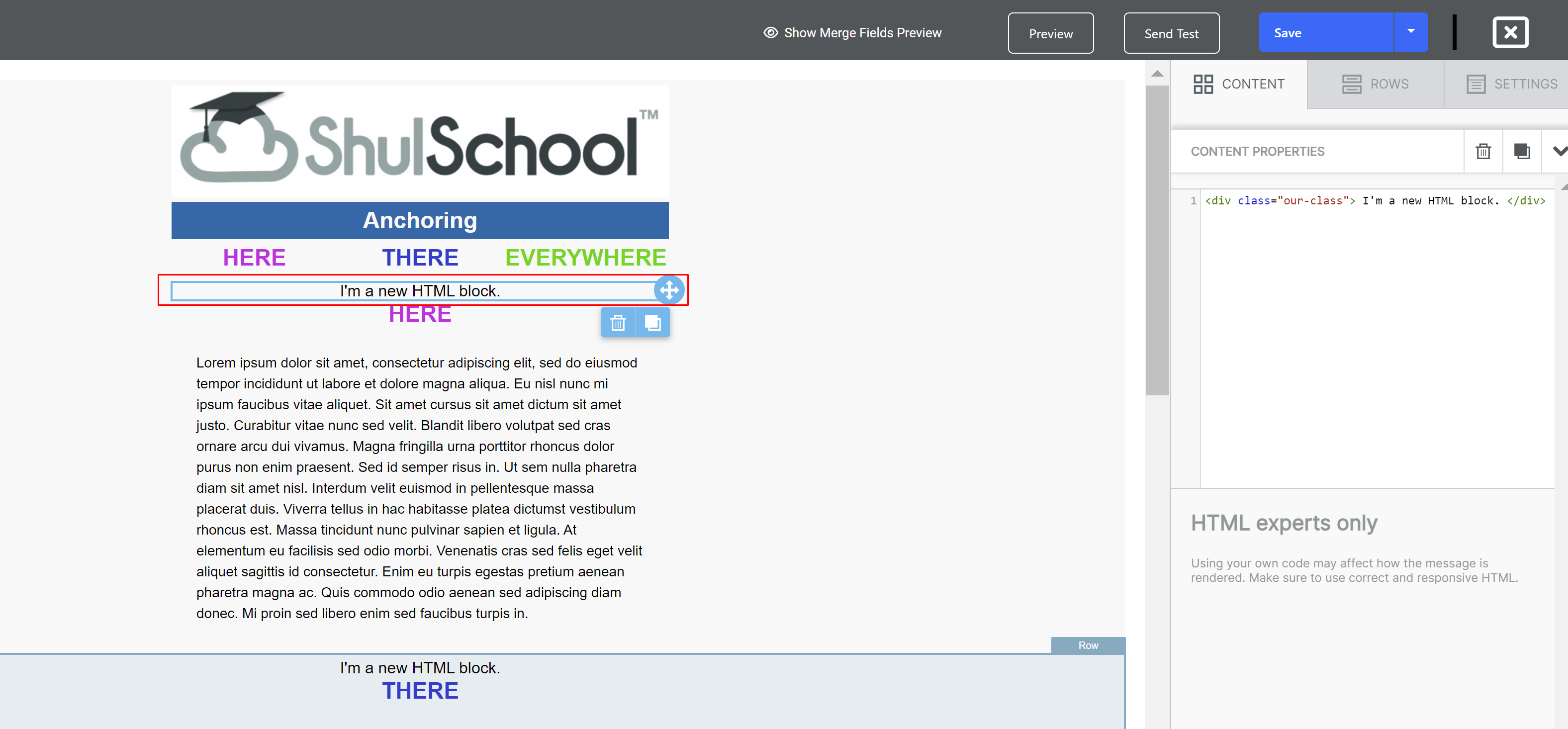Duplicate the selected HTML block
1568x729 pixels.
pyautogui.click(x=652, y=323)
